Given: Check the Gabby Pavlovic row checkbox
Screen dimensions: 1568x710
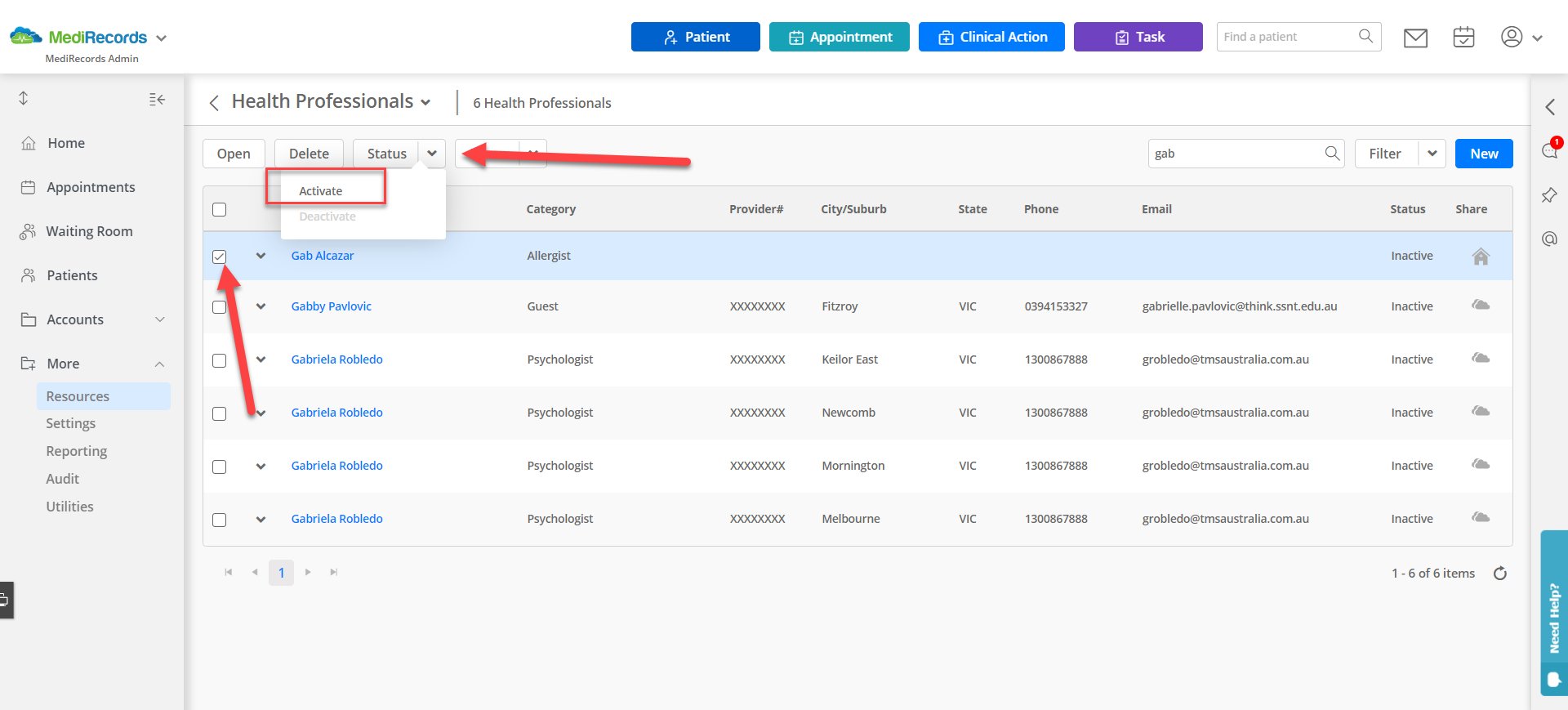Looking at the screenshot, I should pos(219,307).
